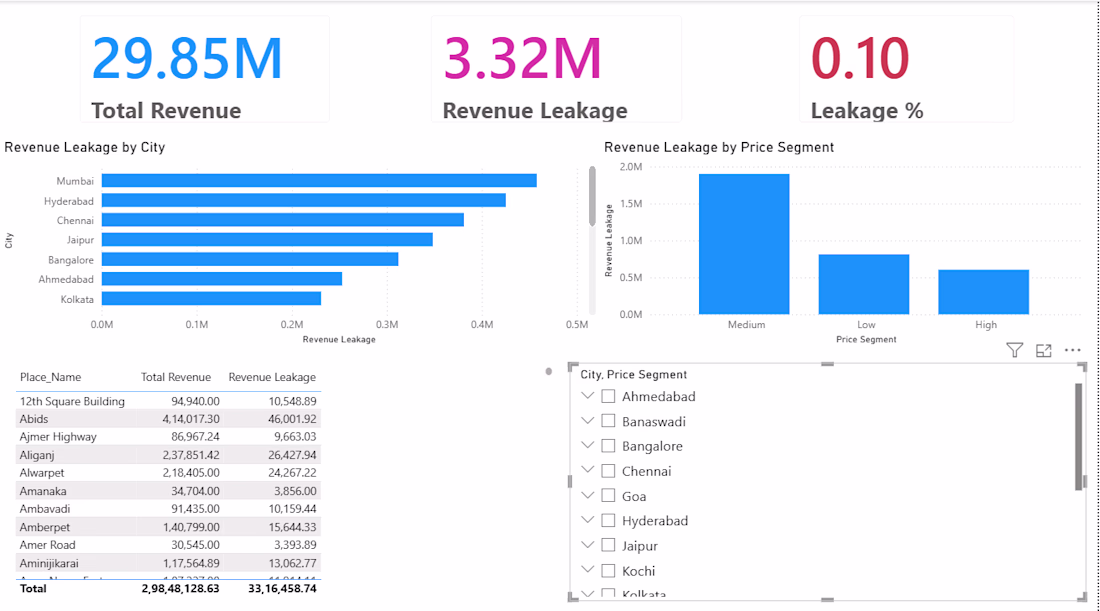Click 'Revenue Leakage by Price Segment' title
This screenshot has width=1100, height=611.
719,147
